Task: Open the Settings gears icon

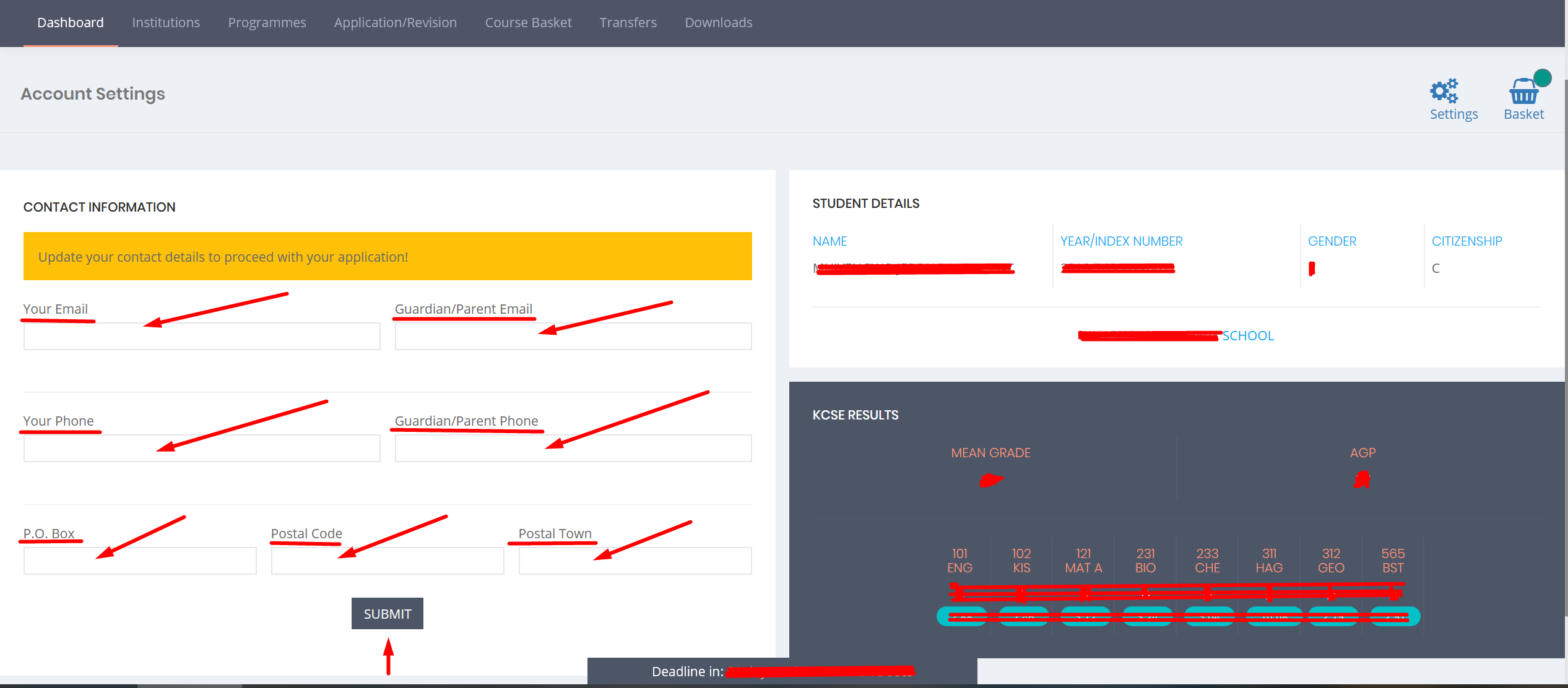Action: [1444, 92]
